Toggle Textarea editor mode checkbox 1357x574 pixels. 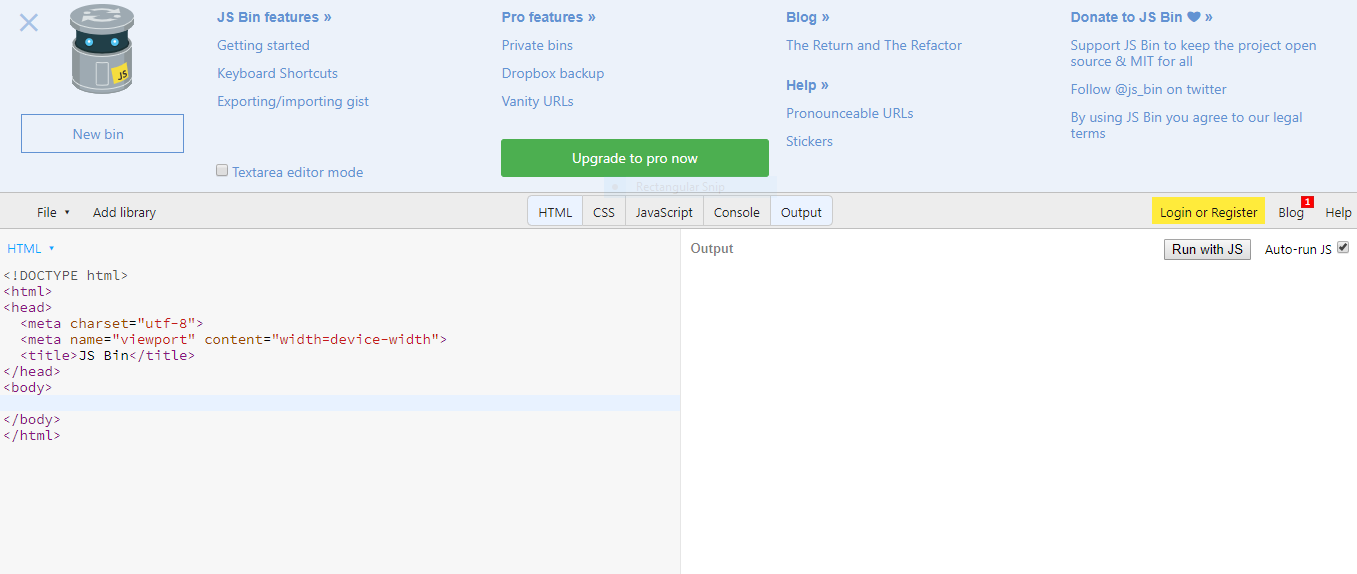pyautogui.click(x=223, y=171)
